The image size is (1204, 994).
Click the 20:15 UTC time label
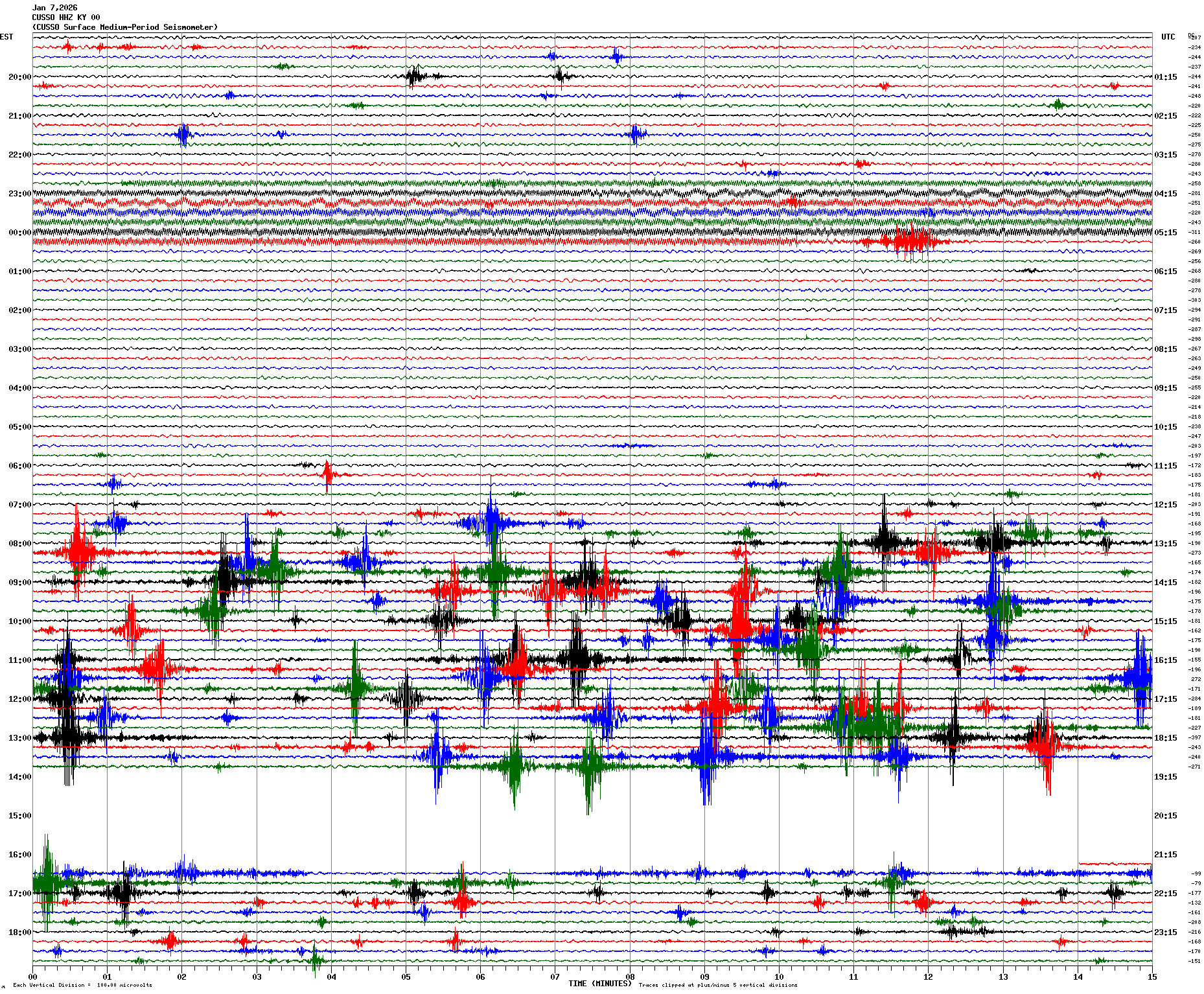click(1165, 816)
